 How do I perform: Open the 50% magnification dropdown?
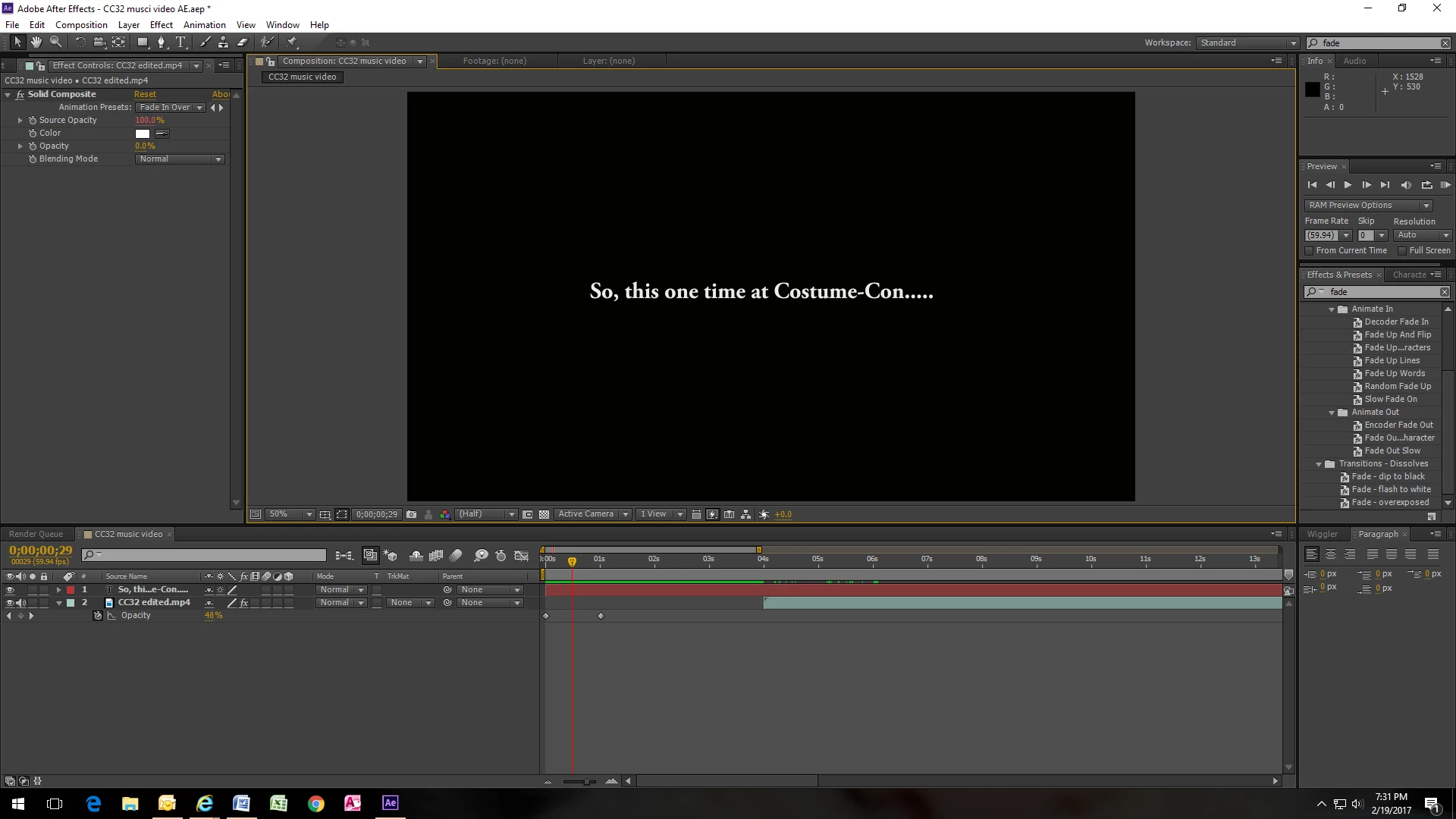[290, 514]
